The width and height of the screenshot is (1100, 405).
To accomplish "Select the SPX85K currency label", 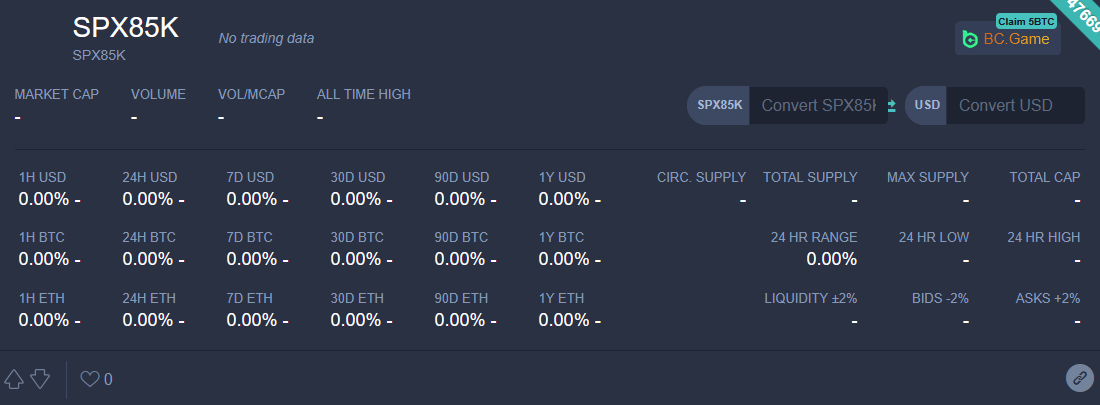I will pos(719,105).
